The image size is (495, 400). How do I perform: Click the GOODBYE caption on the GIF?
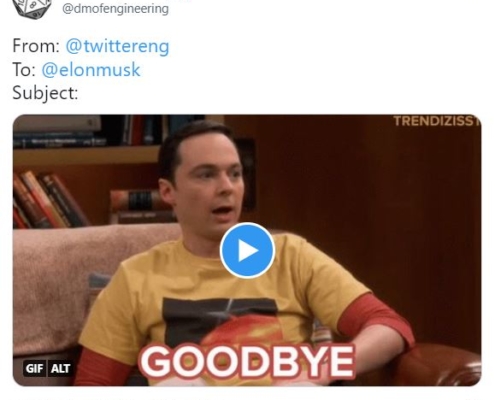[x=247, y=361]
